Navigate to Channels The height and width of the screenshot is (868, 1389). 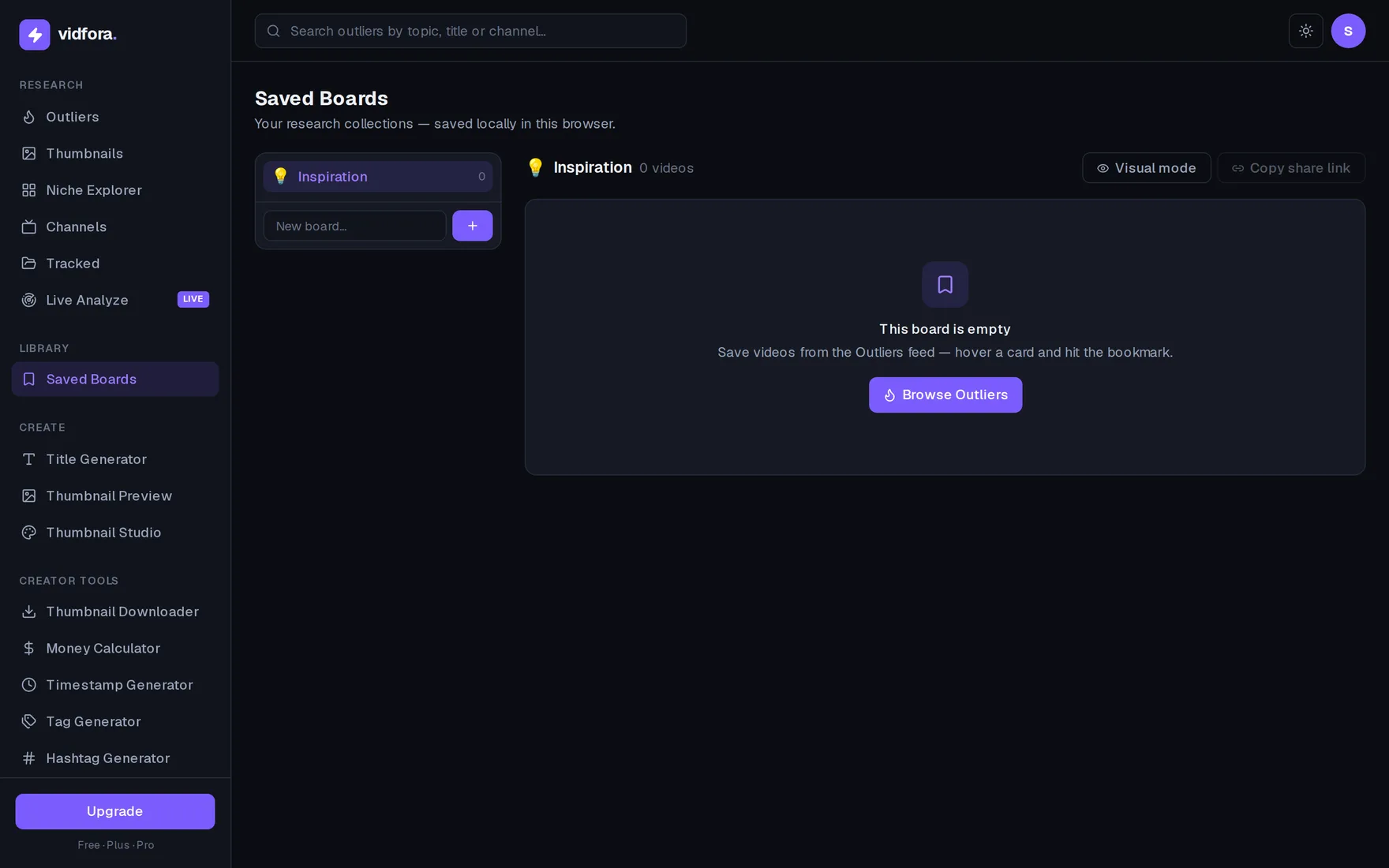[115, 226]
